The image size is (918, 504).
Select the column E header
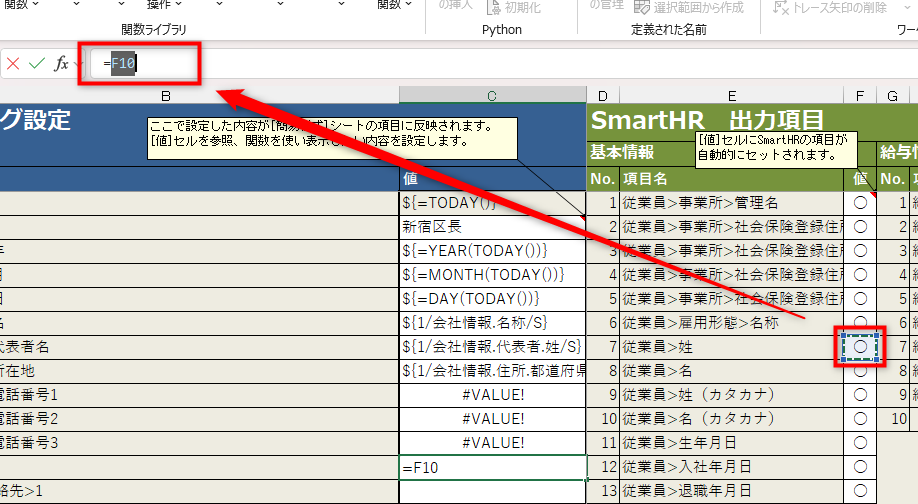click(x=731, y=95)
